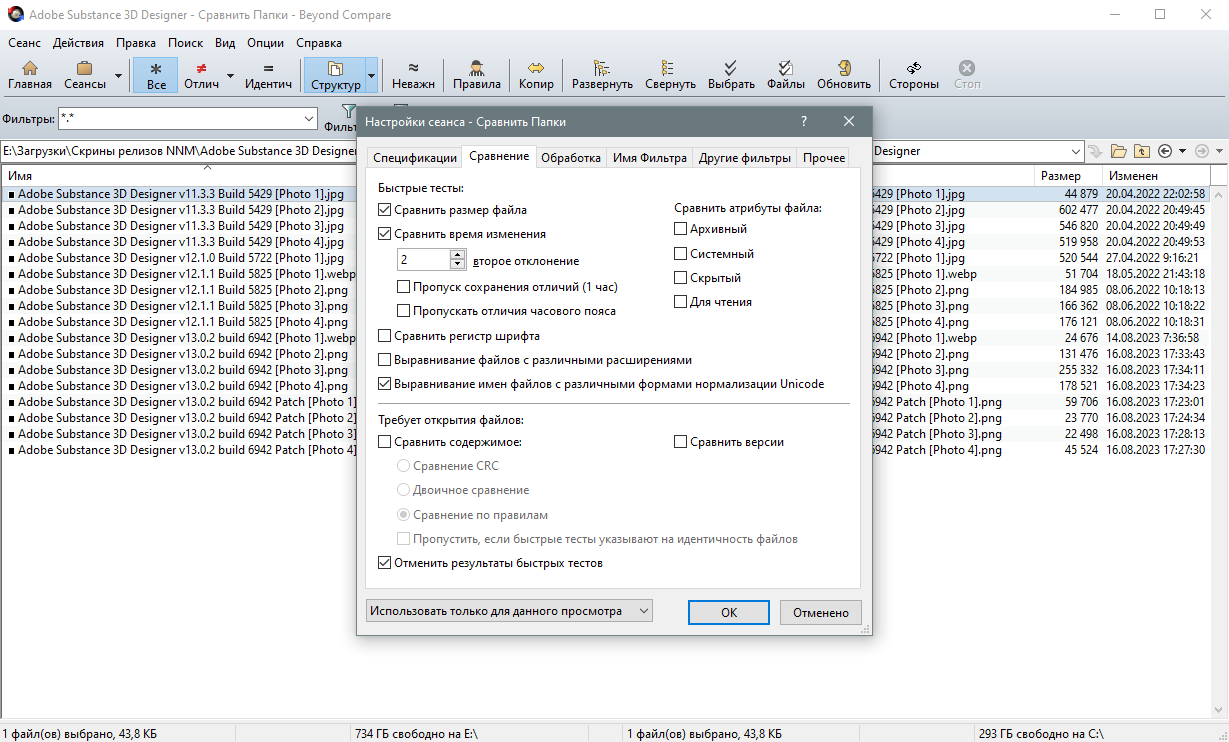1229x742 pixels.
Task: Click the dialog help question mark
Action: point(804,121)
